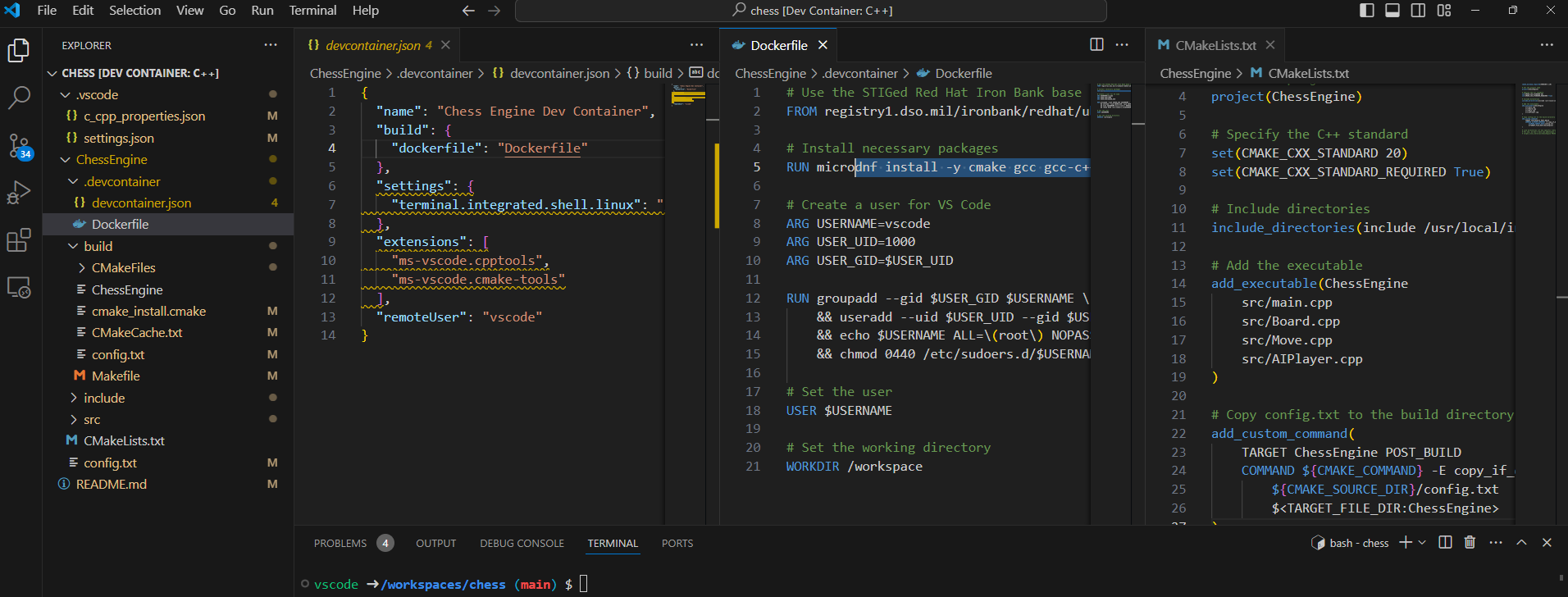Close the bottom panel
Image resolution: width=1568 pixels, height=597 pixels.
click(x=1547, y=542)
